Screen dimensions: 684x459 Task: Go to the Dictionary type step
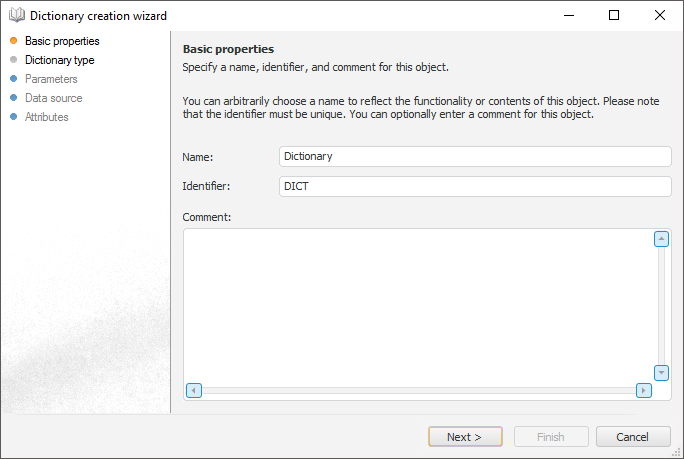click(x=60, y=60)
